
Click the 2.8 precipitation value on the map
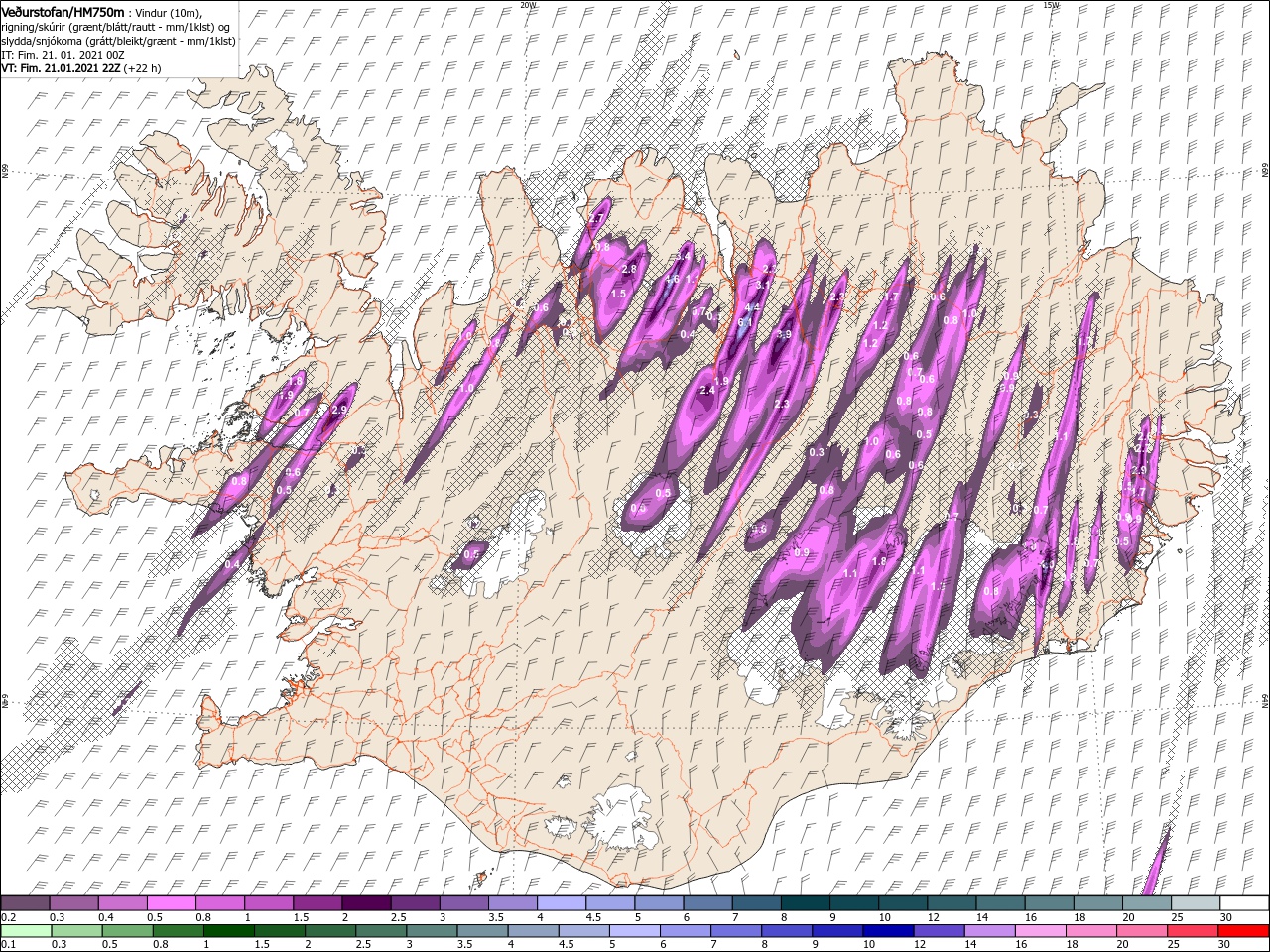tap(628, 269)
